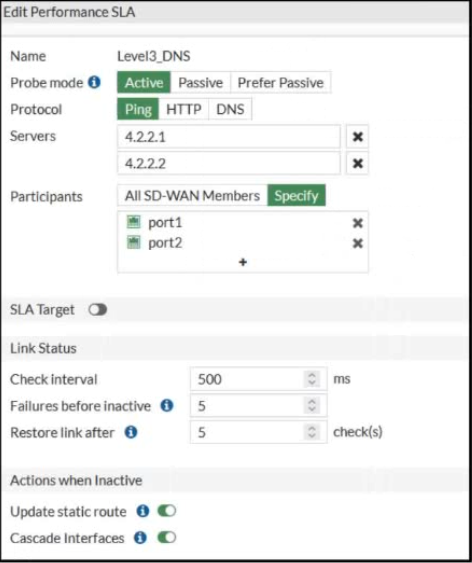Adjust the Check interval stepper arrows
The image size is (472, 563).
(312, 379)
